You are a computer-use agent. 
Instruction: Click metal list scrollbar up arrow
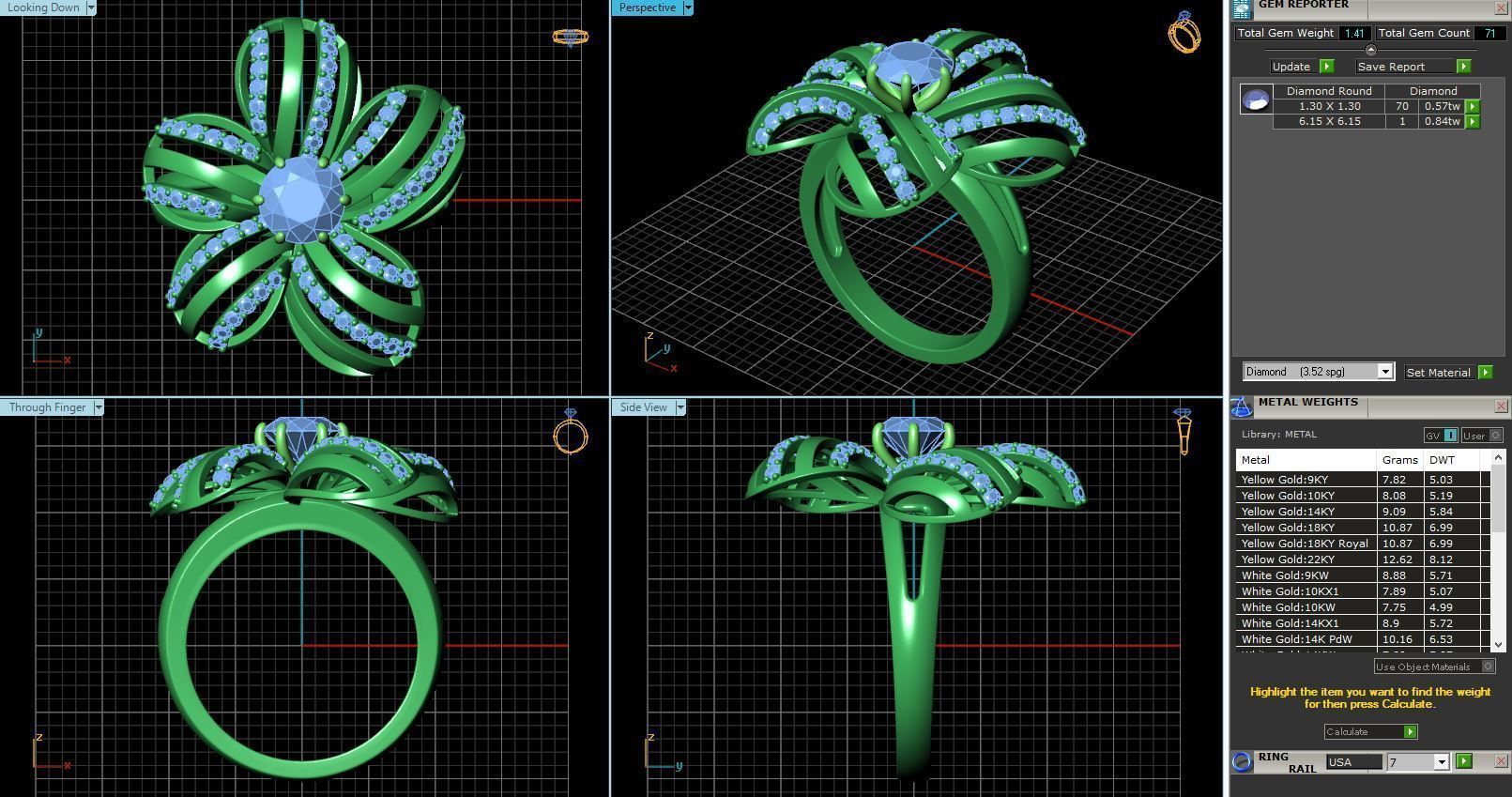pyautogui.click(x=1498, y=458)
